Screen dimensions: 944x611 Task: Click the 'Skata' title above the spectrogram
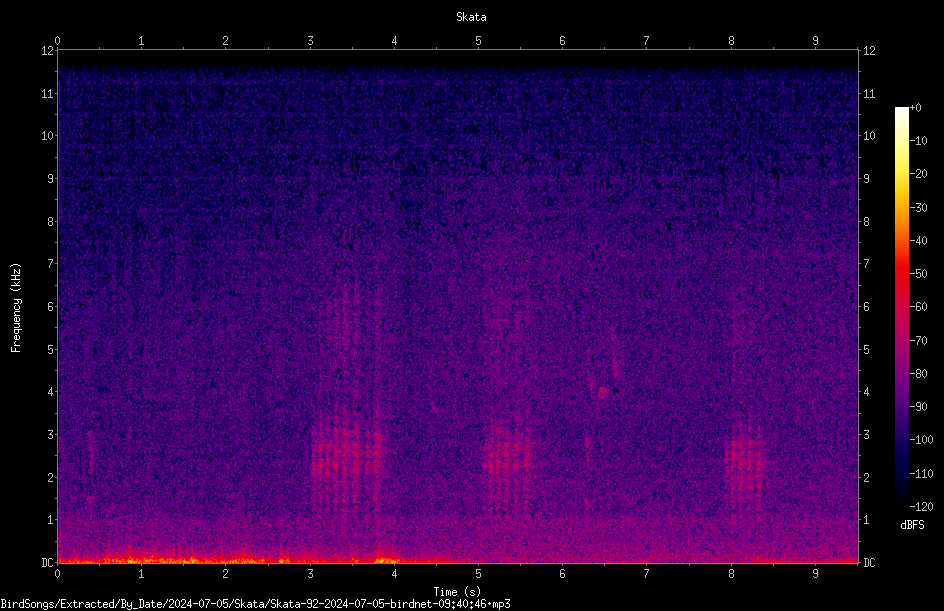tap(471, 17)
